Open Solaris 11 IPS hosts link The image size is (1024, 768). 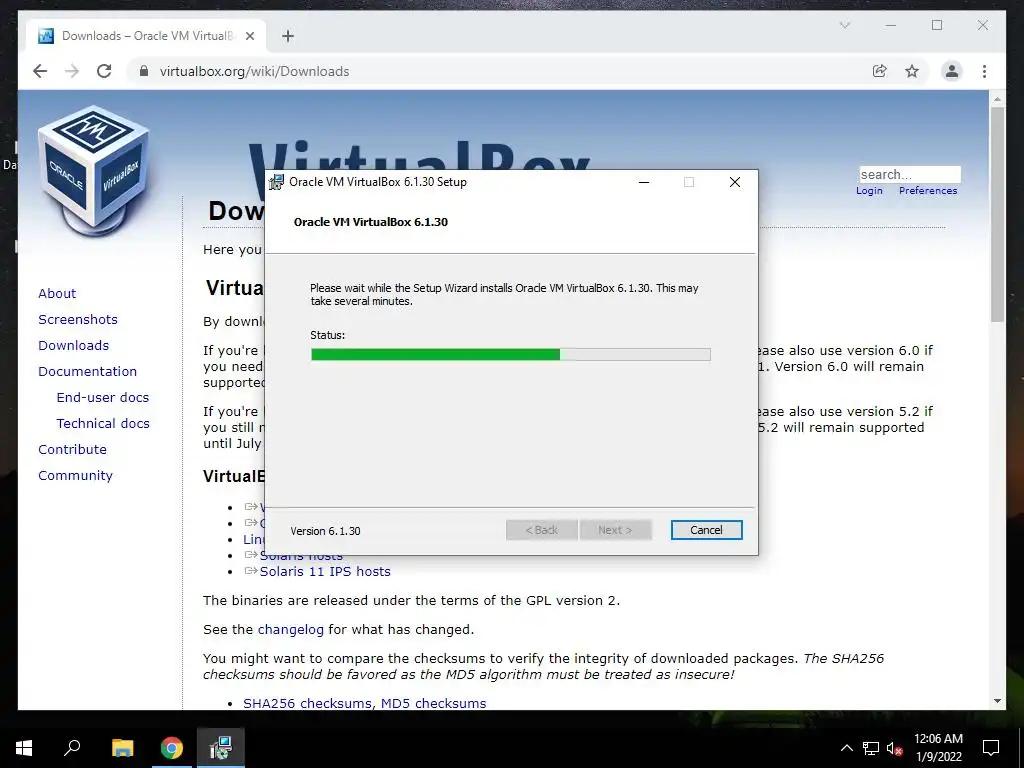(x=325, y=571)
